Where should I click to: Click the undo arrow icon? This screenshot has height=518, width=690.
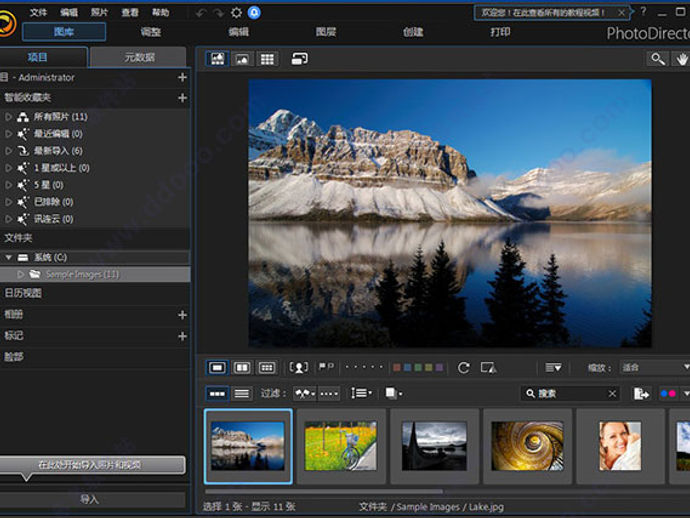tap(201, 13)
